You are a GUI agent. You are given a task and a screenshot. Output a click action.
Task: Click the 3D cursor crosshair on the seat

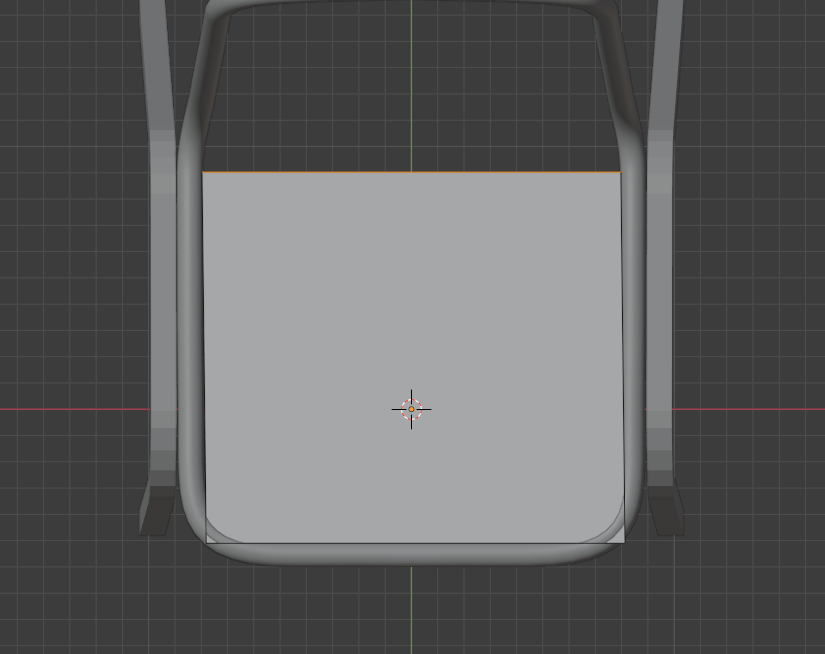click(411, 409)
